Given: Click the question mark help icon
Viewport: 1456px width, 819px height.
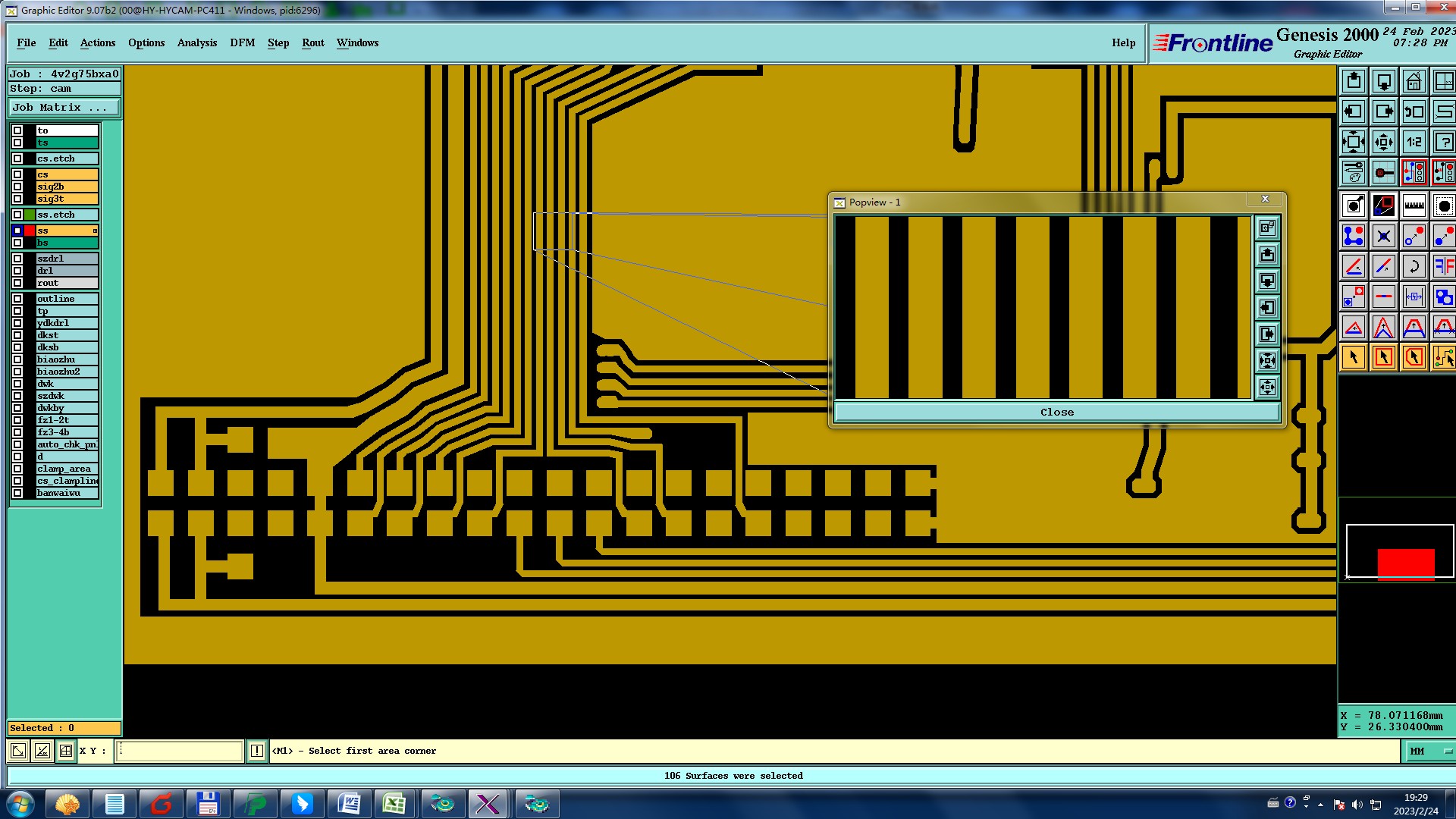Looking at the screenshot, I should tap(1443, 142).
